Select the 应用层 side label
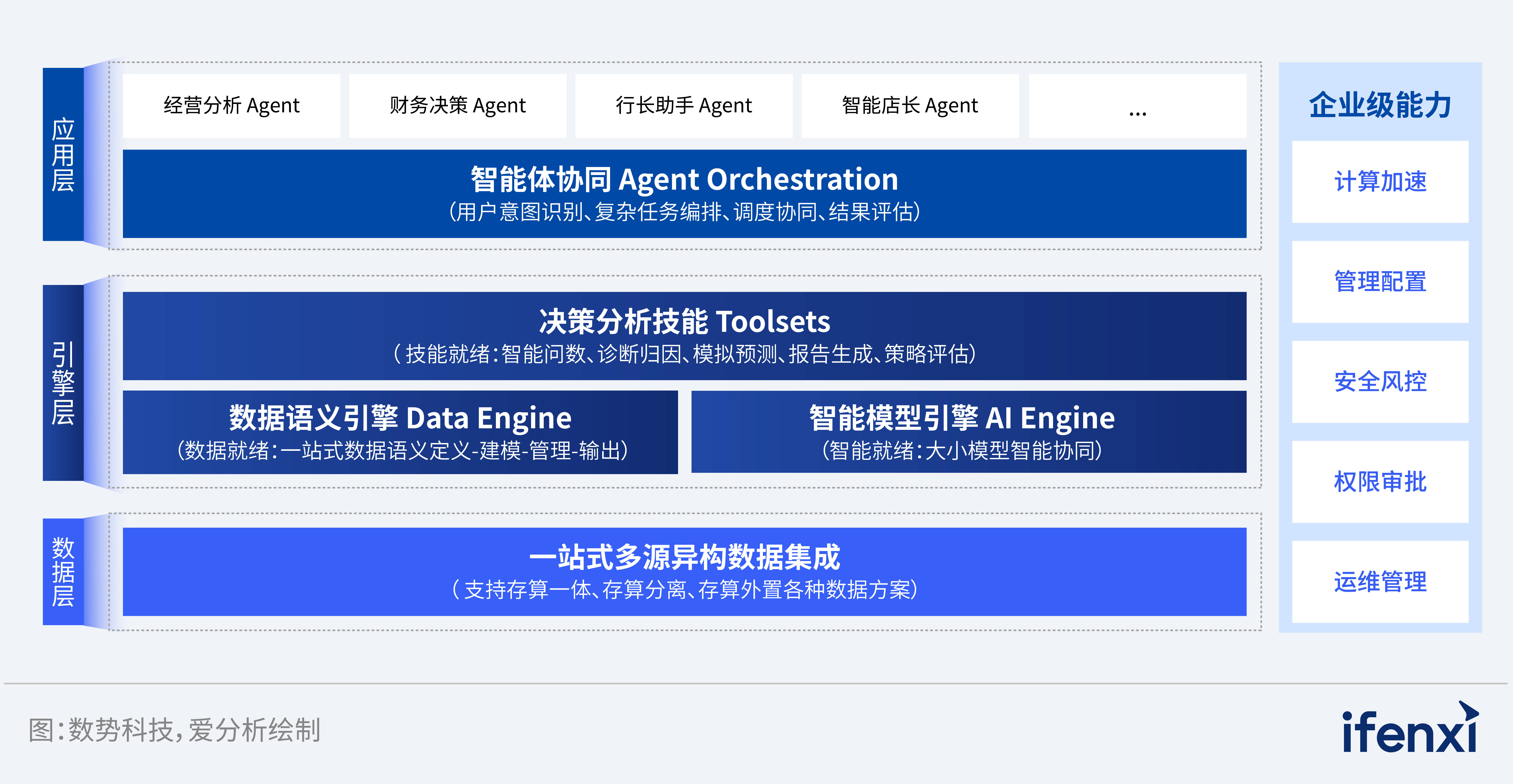1513x784 pixels. [x=63, y=154]
